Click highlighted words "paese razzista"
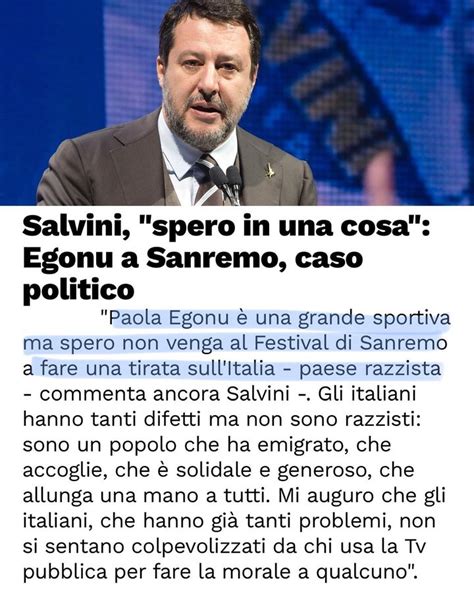 pyautogui.click(x=370, y=369)
